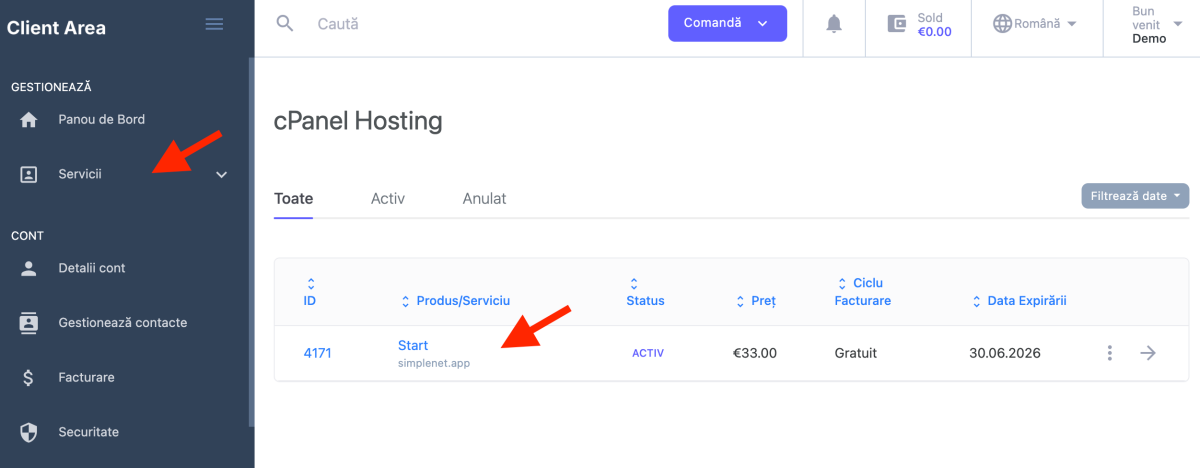
Task: Sort by Data Expirării column
Action: click(x=978, y=301)
